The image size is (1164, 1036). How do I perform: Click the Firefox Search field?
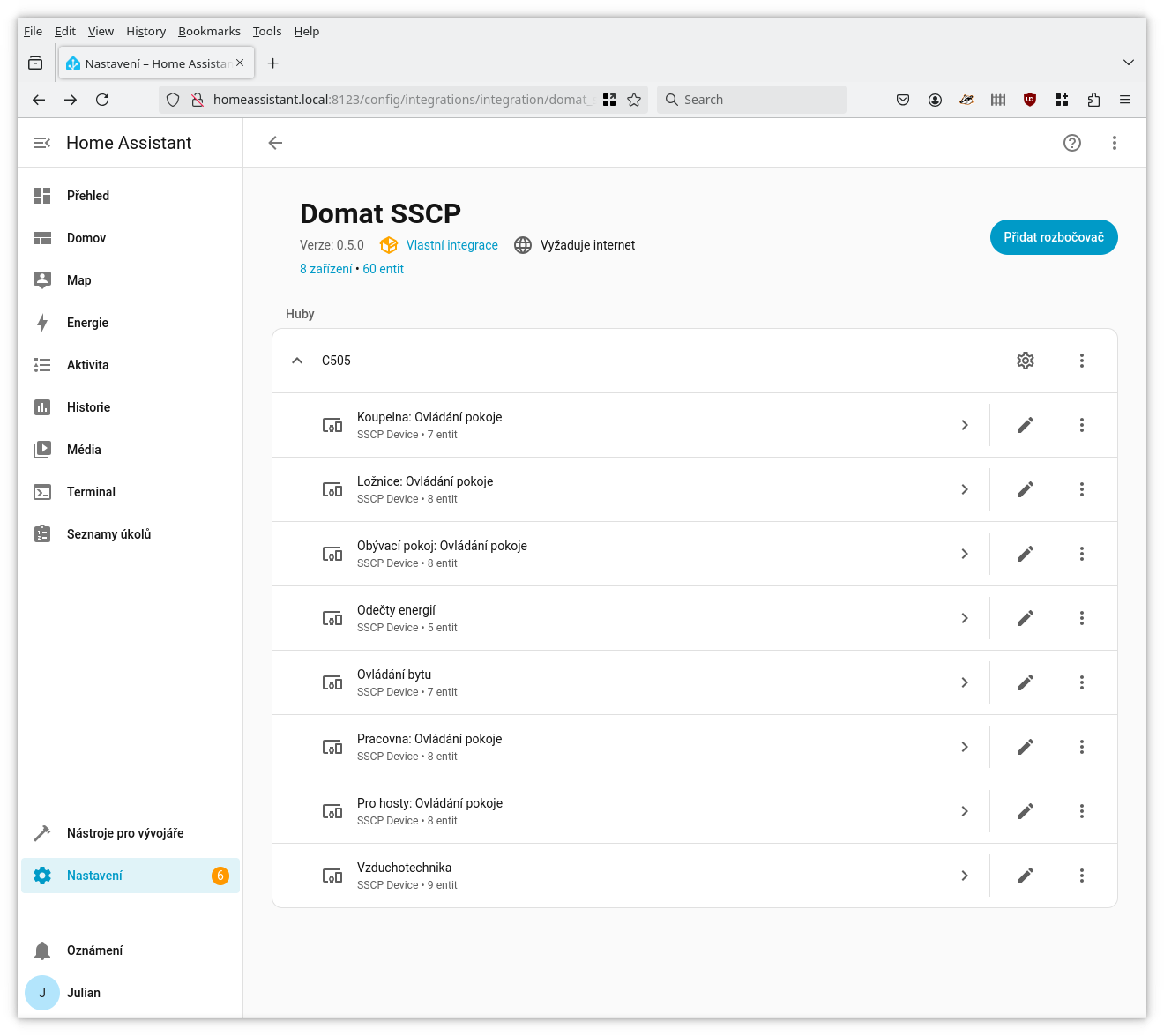click(751, 100)
